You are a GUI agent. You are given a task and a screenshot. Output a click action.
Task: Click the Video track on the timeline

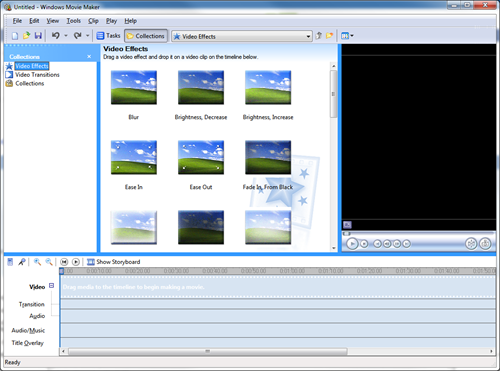click(278, 287)
